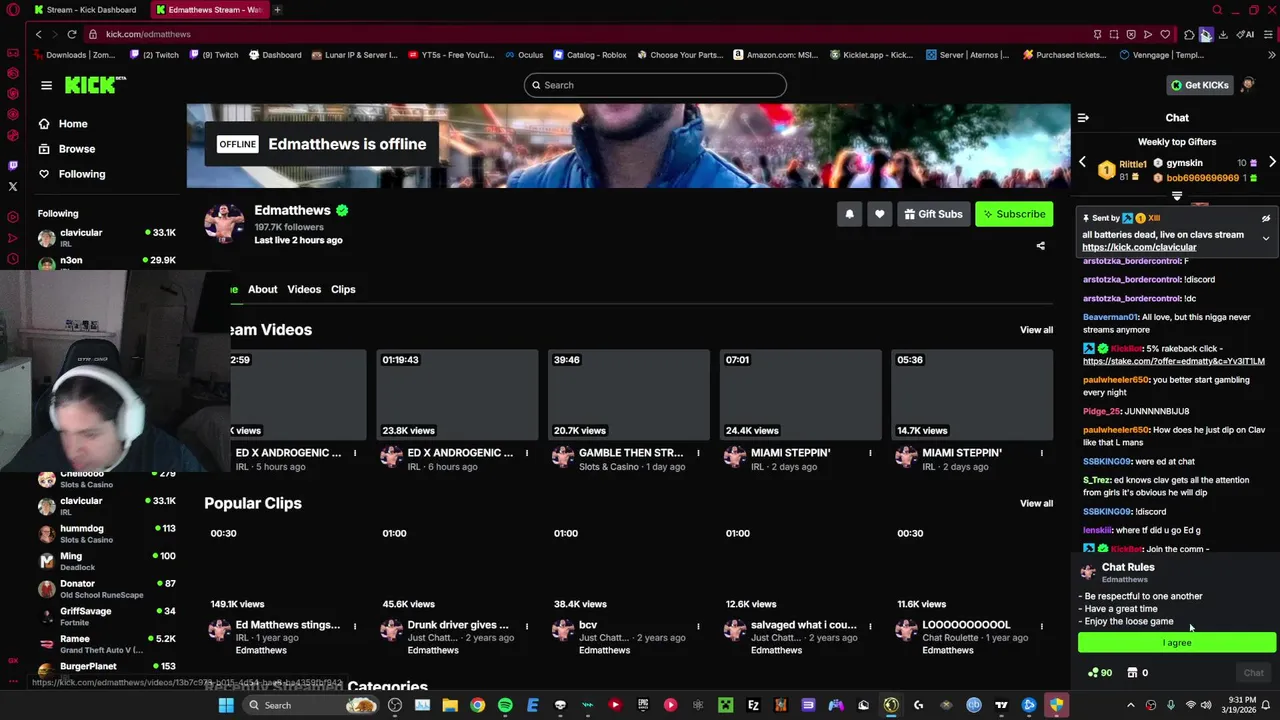Open options for Drunk driver gives clip
The image size is (1280, 720).
click(x=526, y=626)
